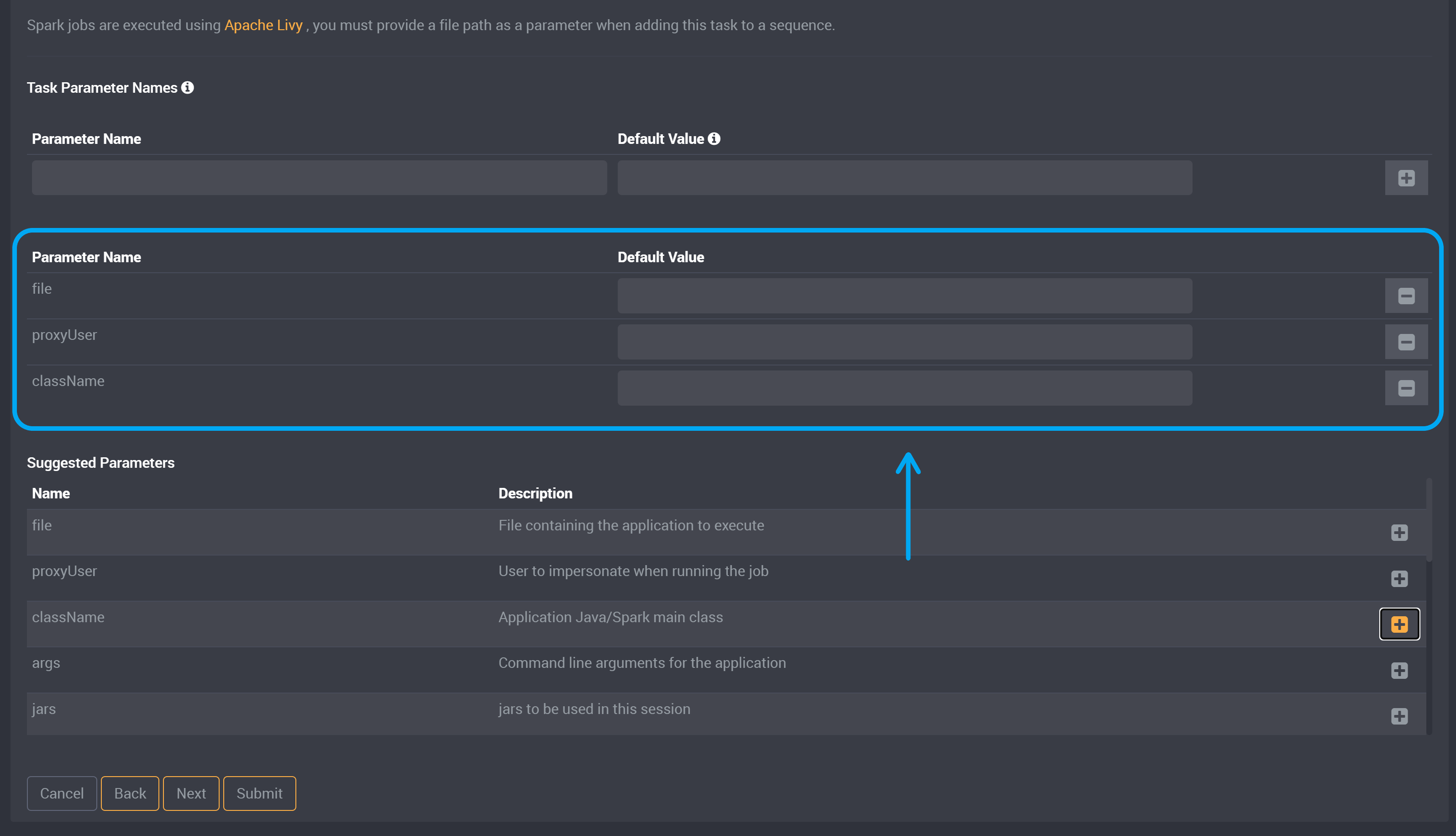Add the suggested args parameter
The height and width of the screenshot is (836, 1456).
coord(1399,670)
